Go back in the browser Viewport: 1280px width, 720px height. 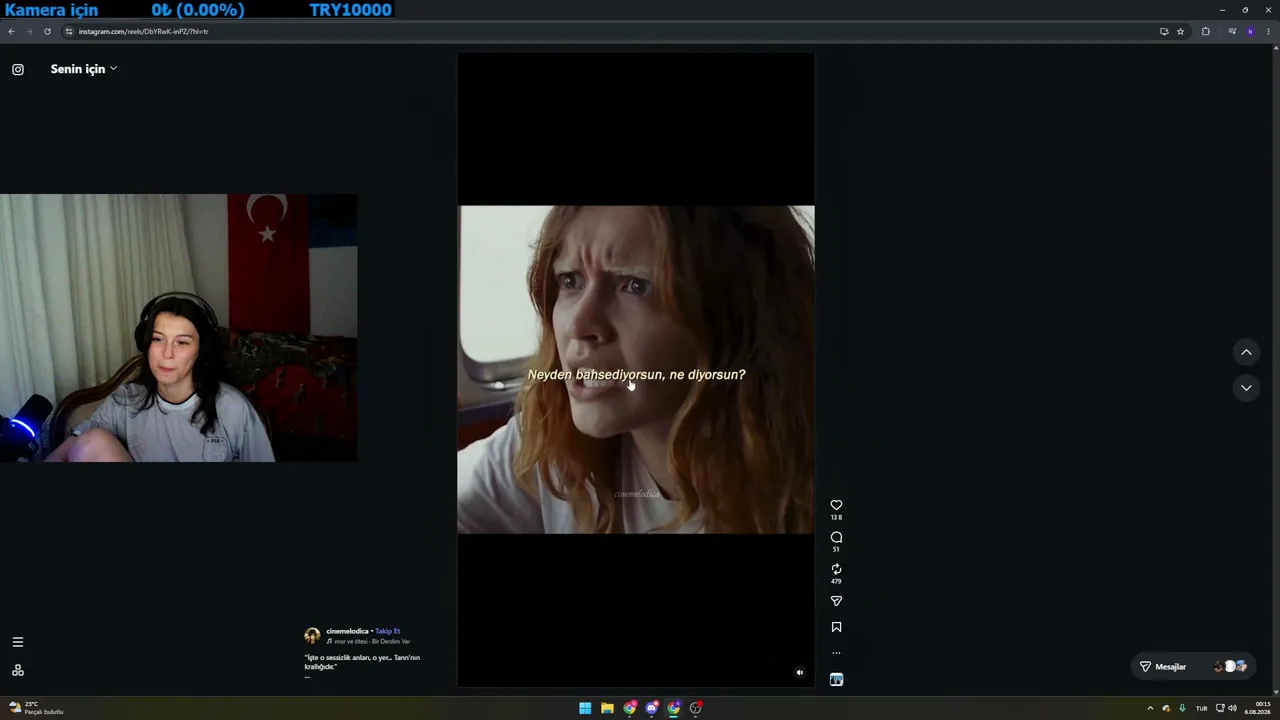pos(11,31)
